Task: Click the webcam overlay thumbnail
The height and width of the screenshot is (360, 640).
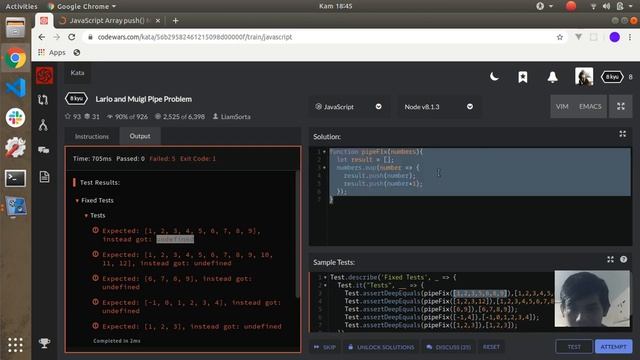Action: click(592, 298)
